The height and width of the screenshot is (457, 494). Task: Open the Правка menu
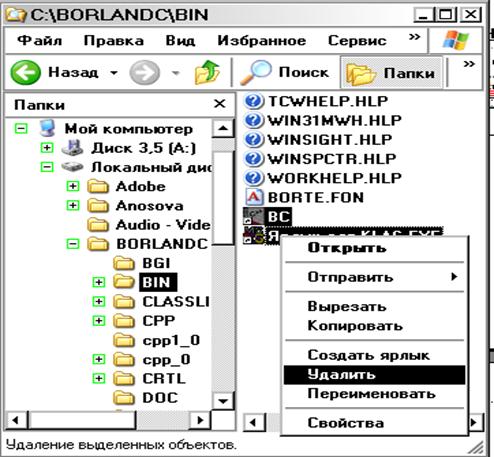pos(114,41)
